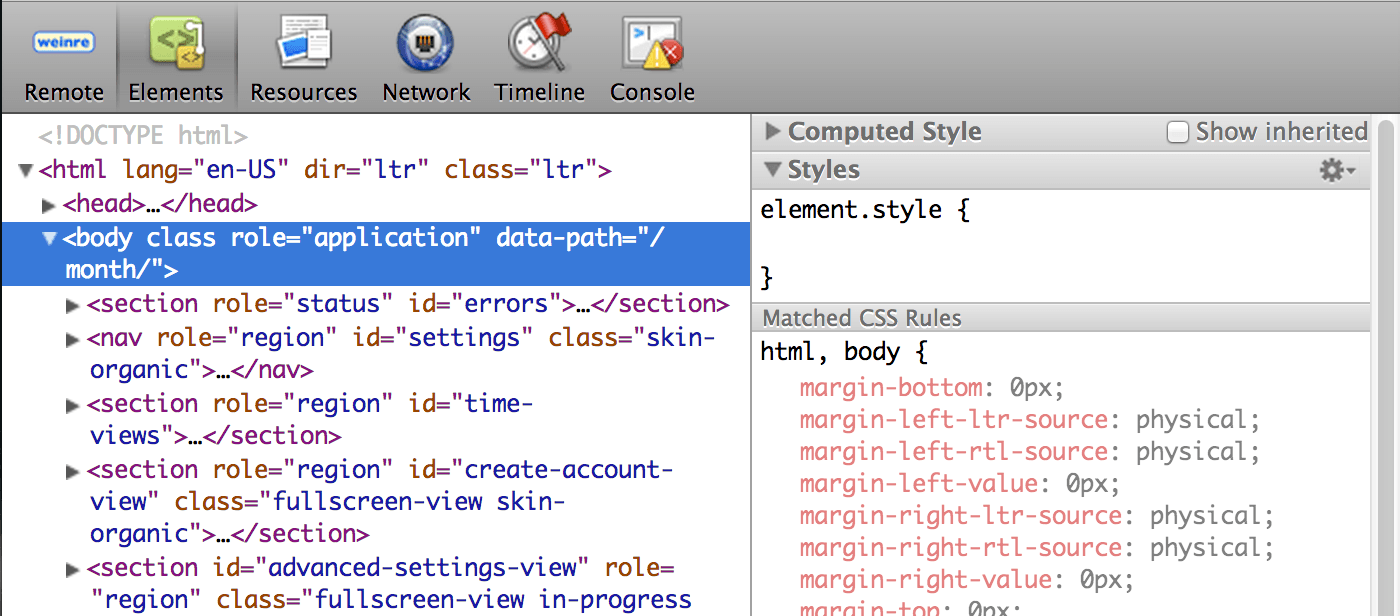Switch to the Network panel
The image size is (1400, 616).
pos(425,55)
